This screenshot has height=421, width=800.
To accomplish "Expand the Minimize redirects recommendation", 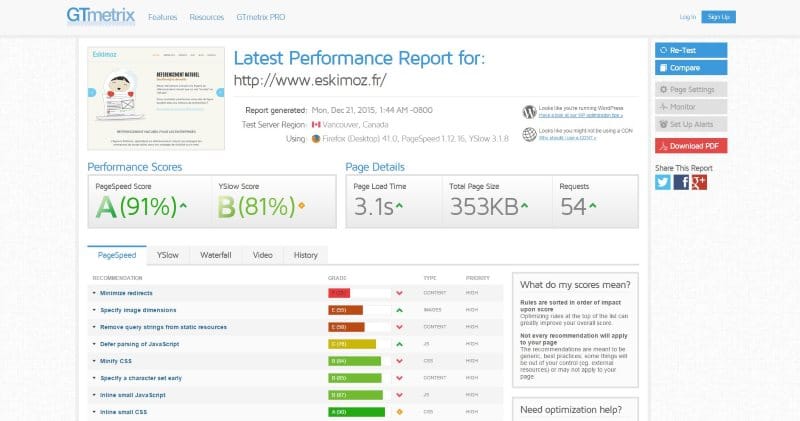I will (x=126, y=293).
